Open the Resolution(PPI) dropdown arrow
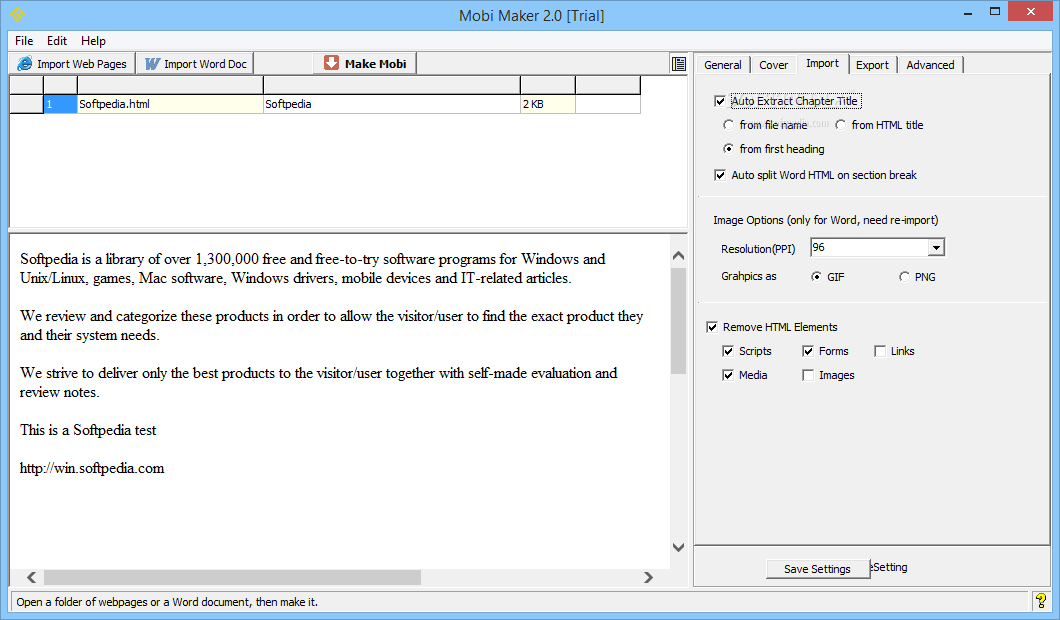 [936, 247]
